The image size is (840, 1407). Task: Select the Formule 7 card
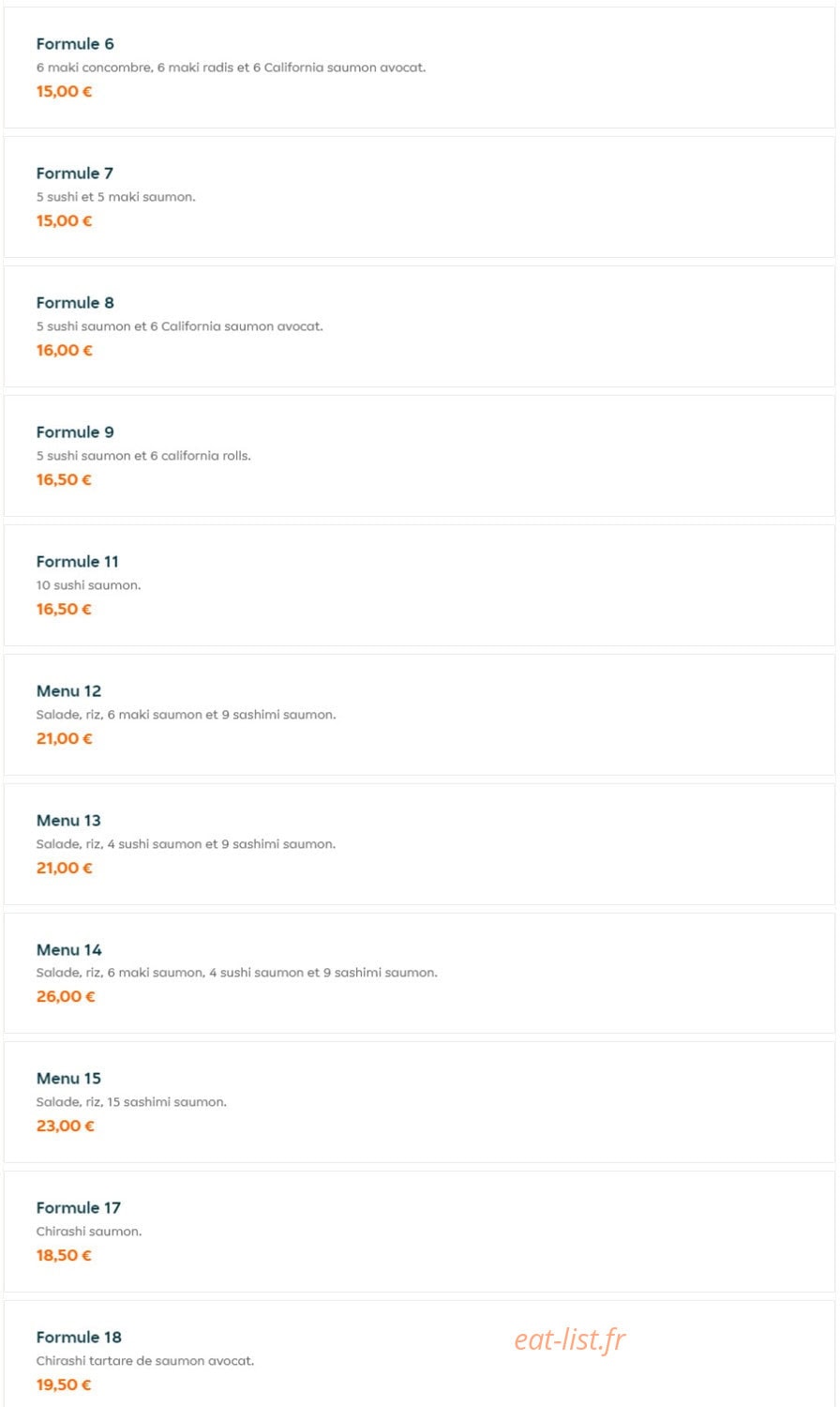click(419, 197)
